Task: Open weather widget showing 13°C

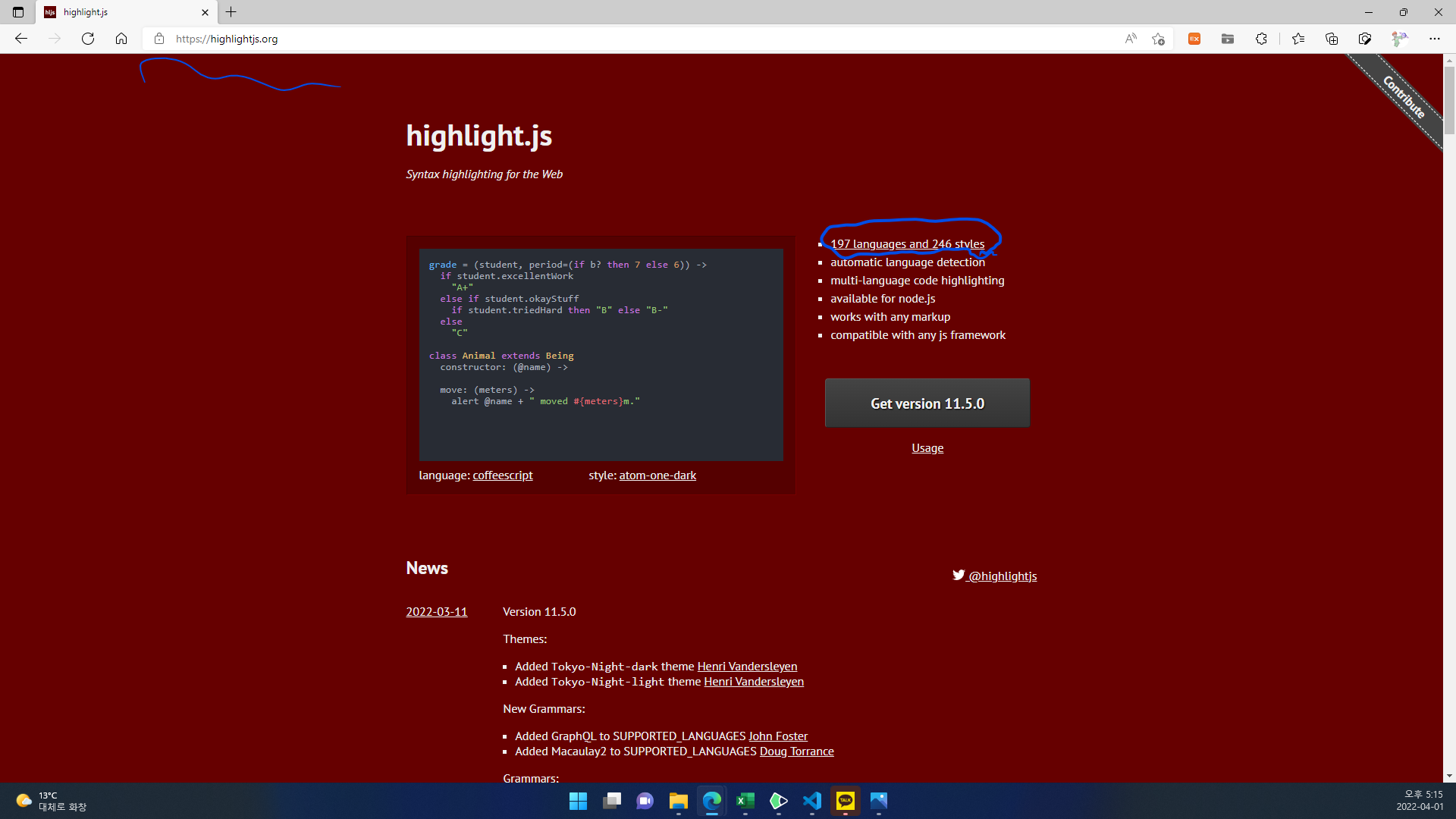Action: (x=52, y=801)
